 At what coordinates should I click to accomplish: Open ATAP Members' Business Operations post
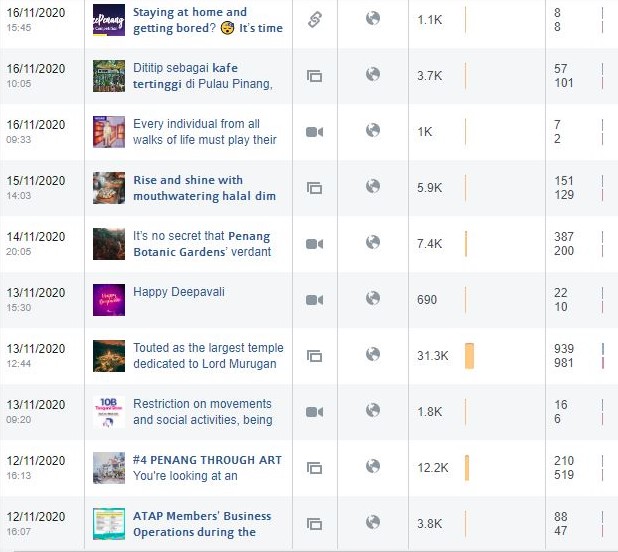pyautogui.click(x=202, y=524)
